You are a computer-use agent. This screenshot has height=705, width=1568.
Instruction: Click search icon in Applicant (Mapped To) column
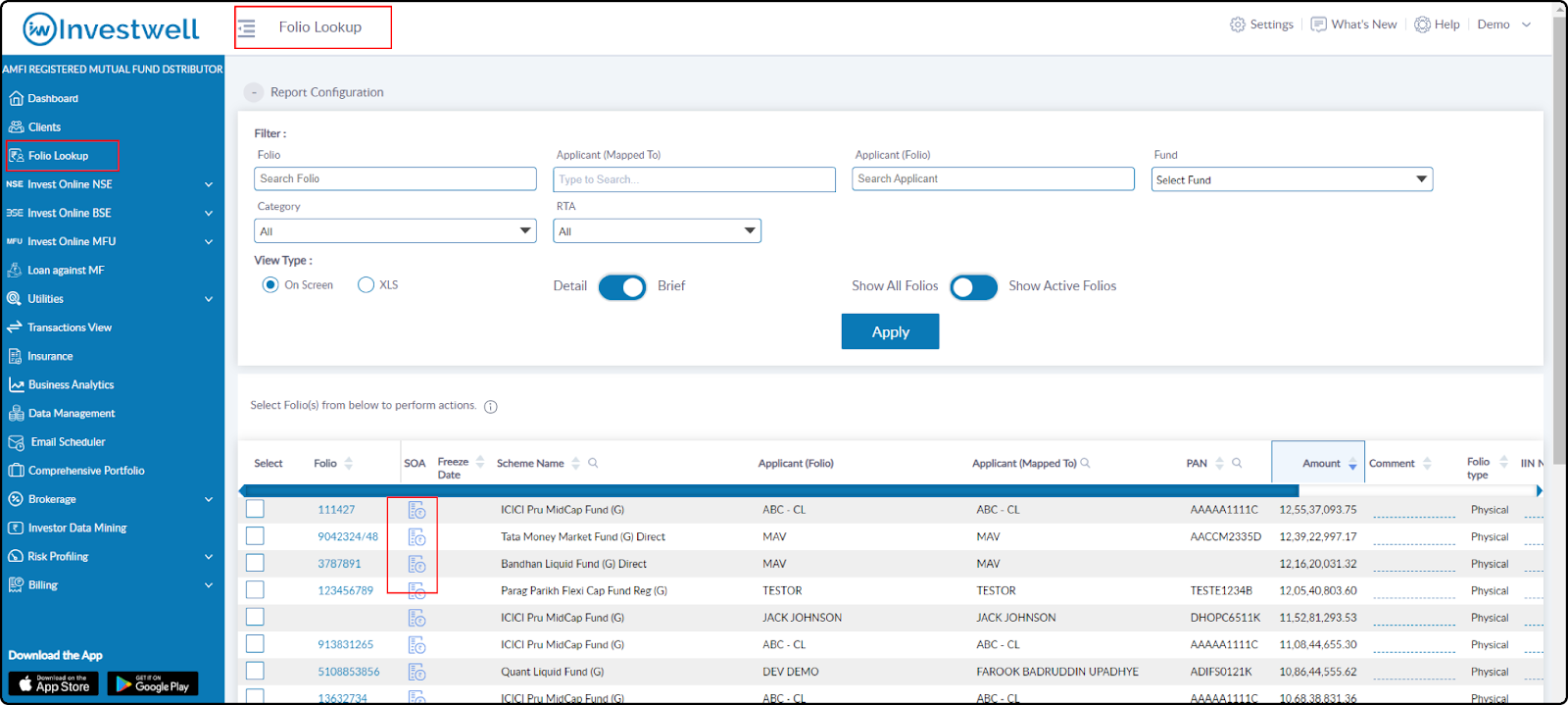tap(1085, 463)
